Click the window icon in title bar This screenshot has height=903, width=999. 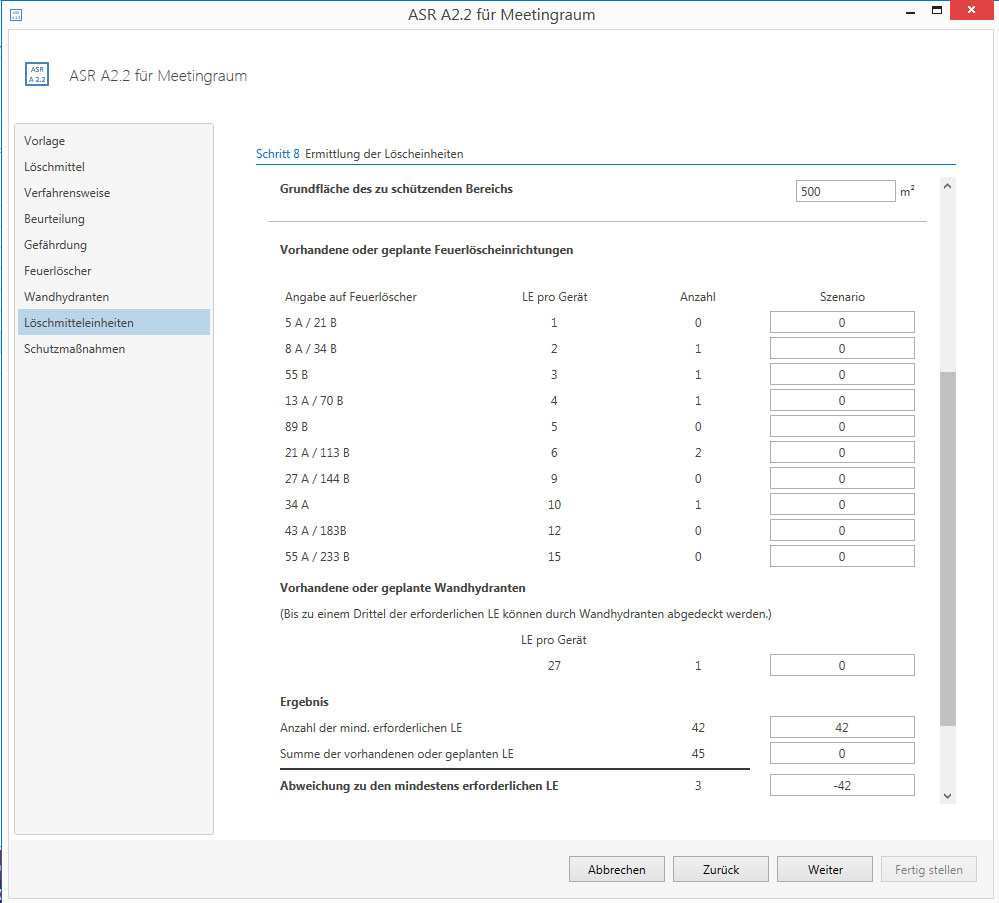tap(15, 14)
